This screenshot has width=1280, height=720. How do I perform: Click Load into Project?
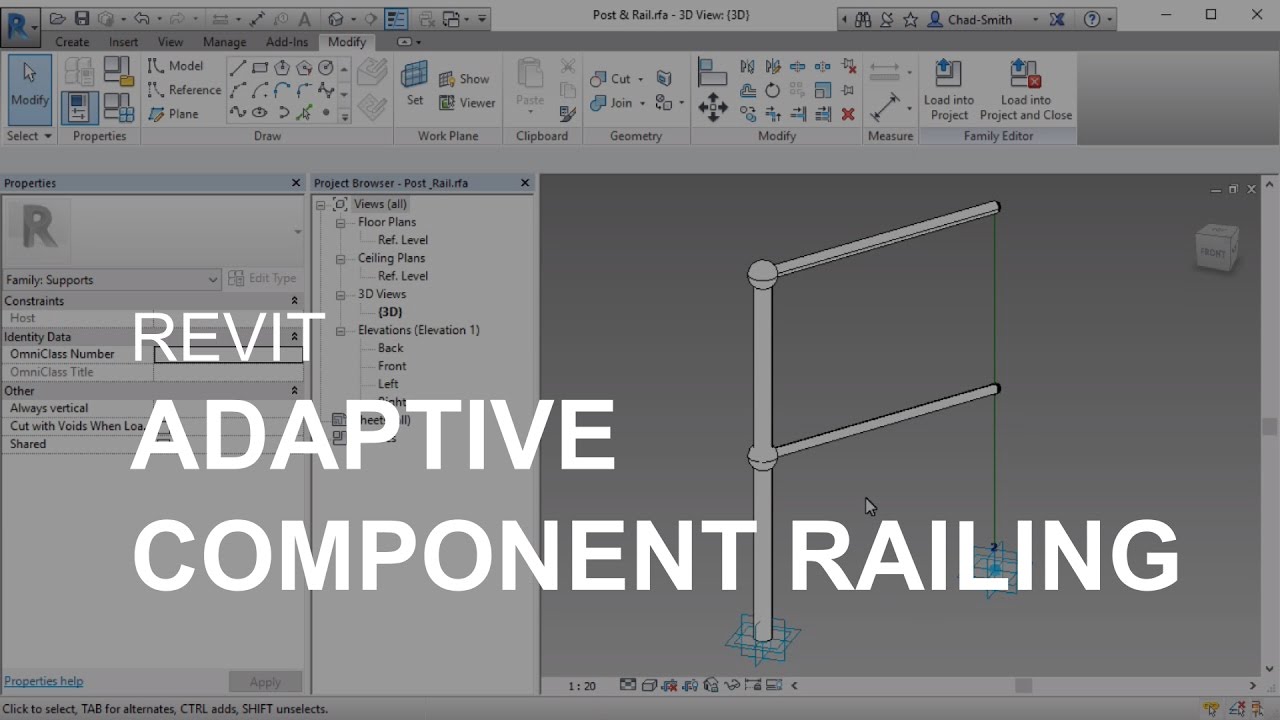[948, 90]
